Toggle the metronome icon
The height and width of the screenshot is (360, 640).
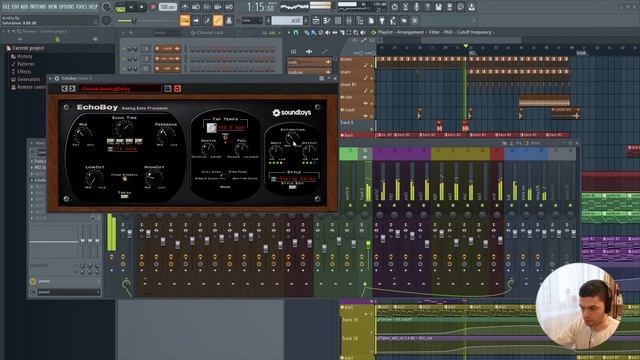(185, 7)
